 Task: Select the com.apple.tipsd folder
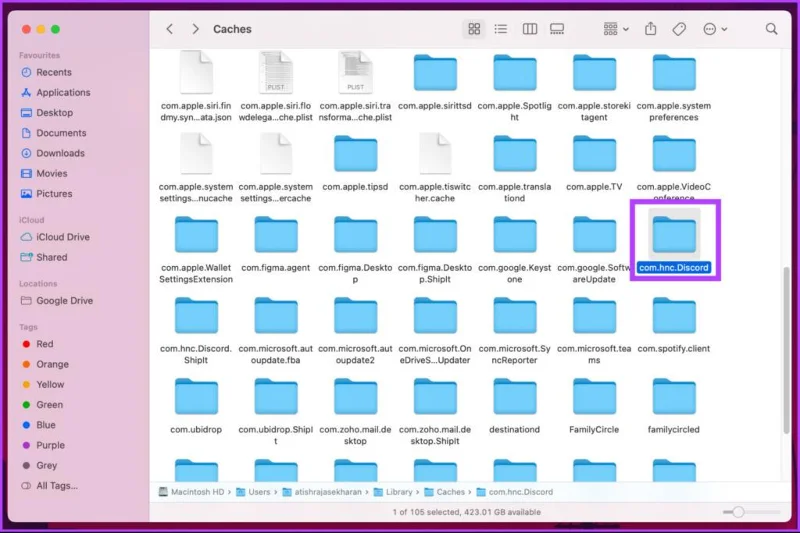[355, 163]
